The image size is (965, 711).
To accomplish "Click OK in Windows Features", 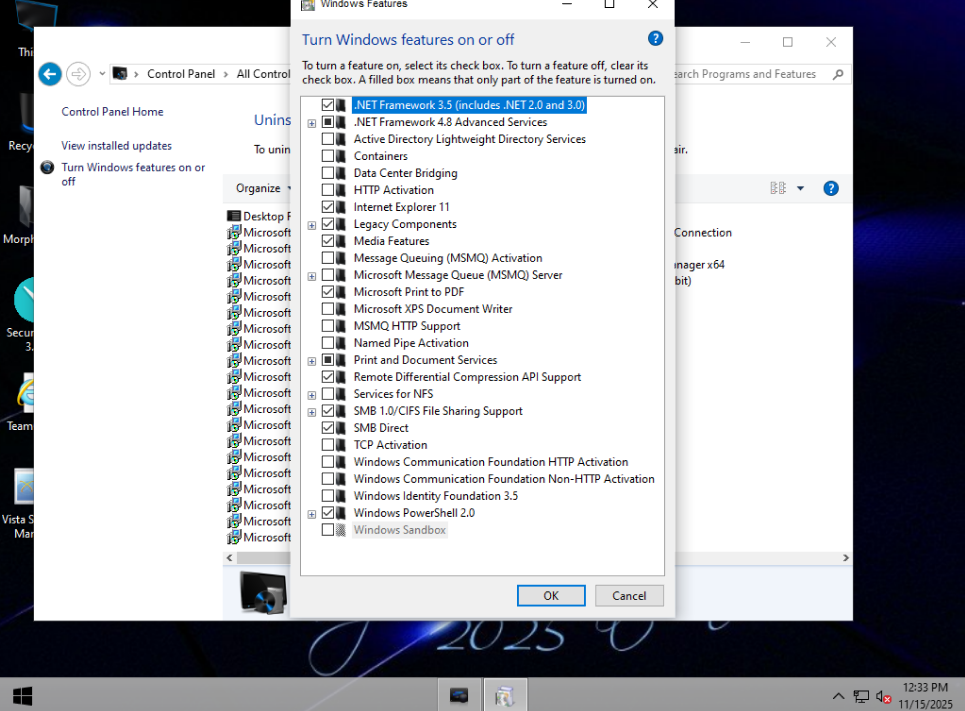I will 551,596.
